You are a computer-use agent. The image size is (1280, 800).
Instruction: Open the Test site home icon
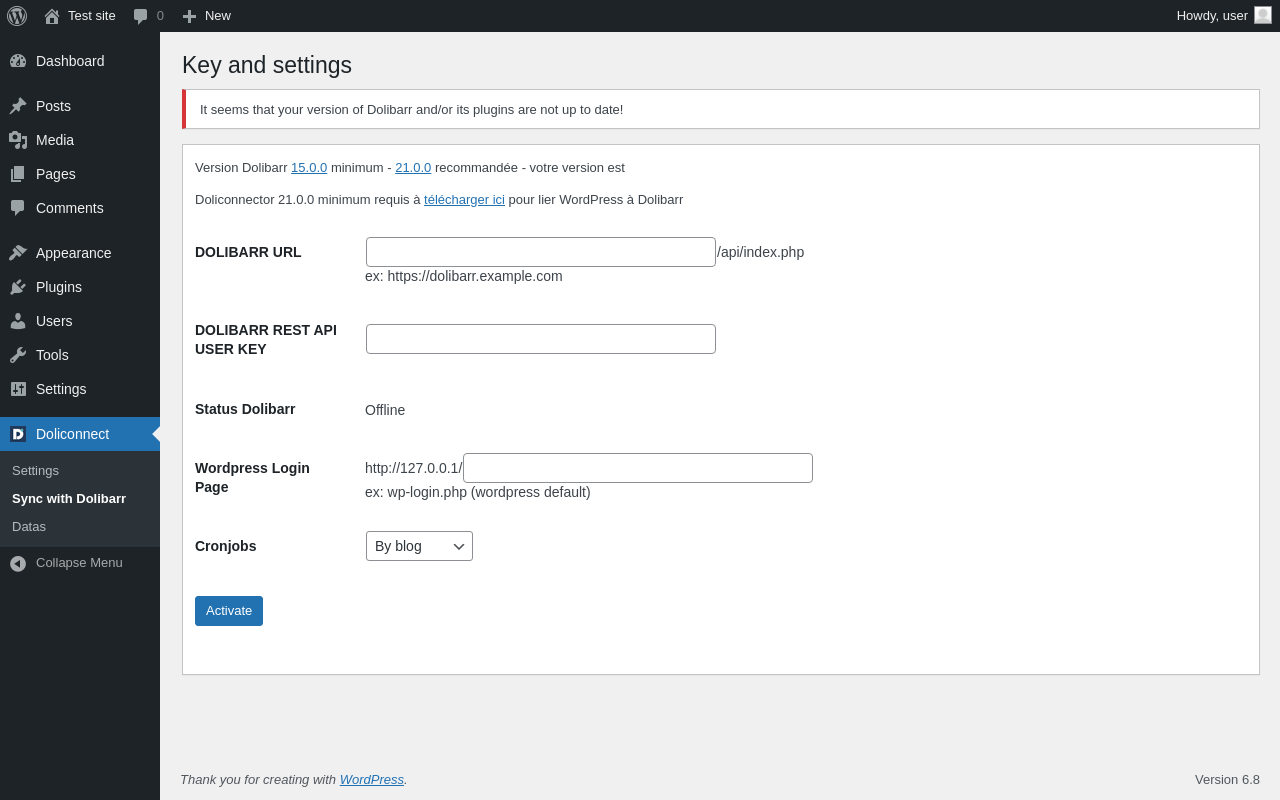point(52,16)
